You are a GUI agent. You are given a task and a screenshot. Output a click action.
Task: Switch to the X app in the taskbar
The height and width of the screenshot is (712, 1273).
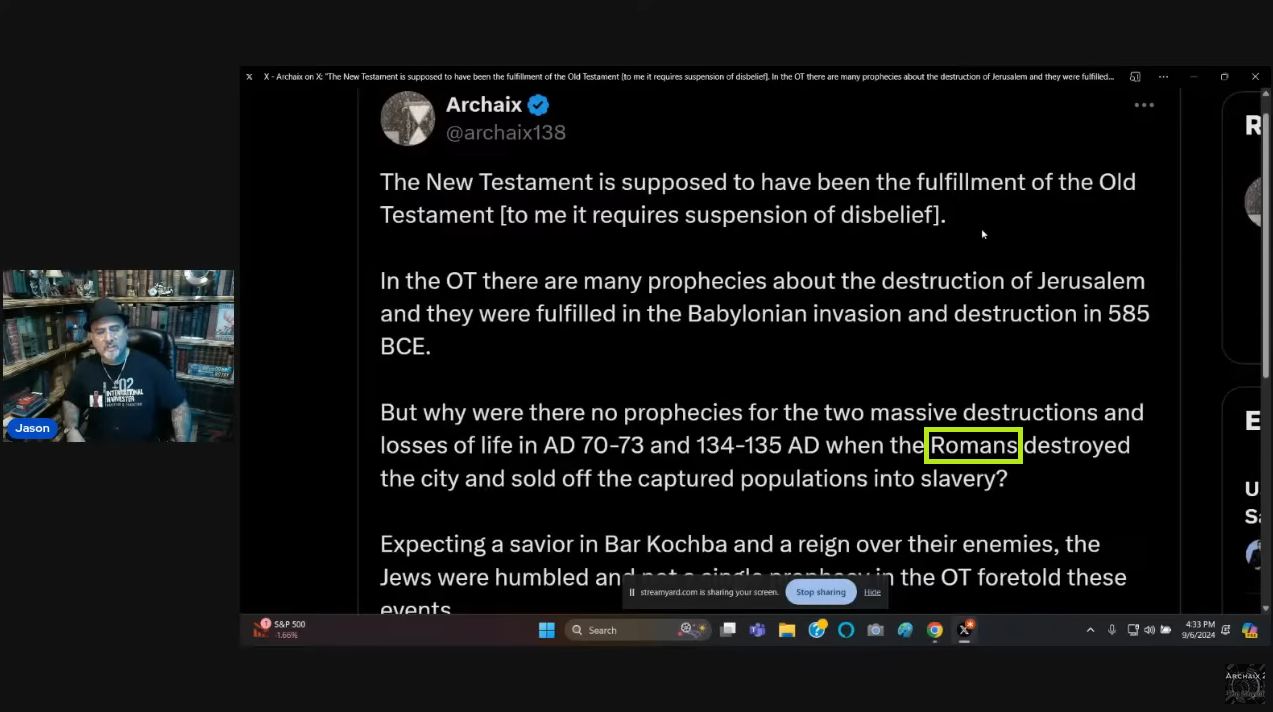(965, 630)
